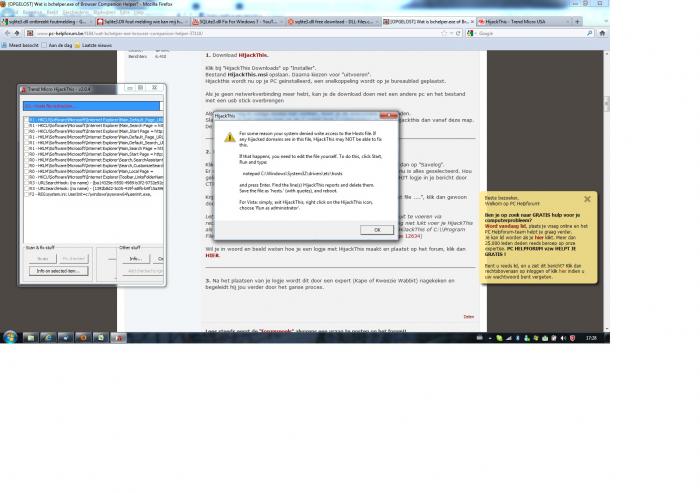Click the HijackThis link in step 1
Viewport: 700px width, 493px height.
253,55
